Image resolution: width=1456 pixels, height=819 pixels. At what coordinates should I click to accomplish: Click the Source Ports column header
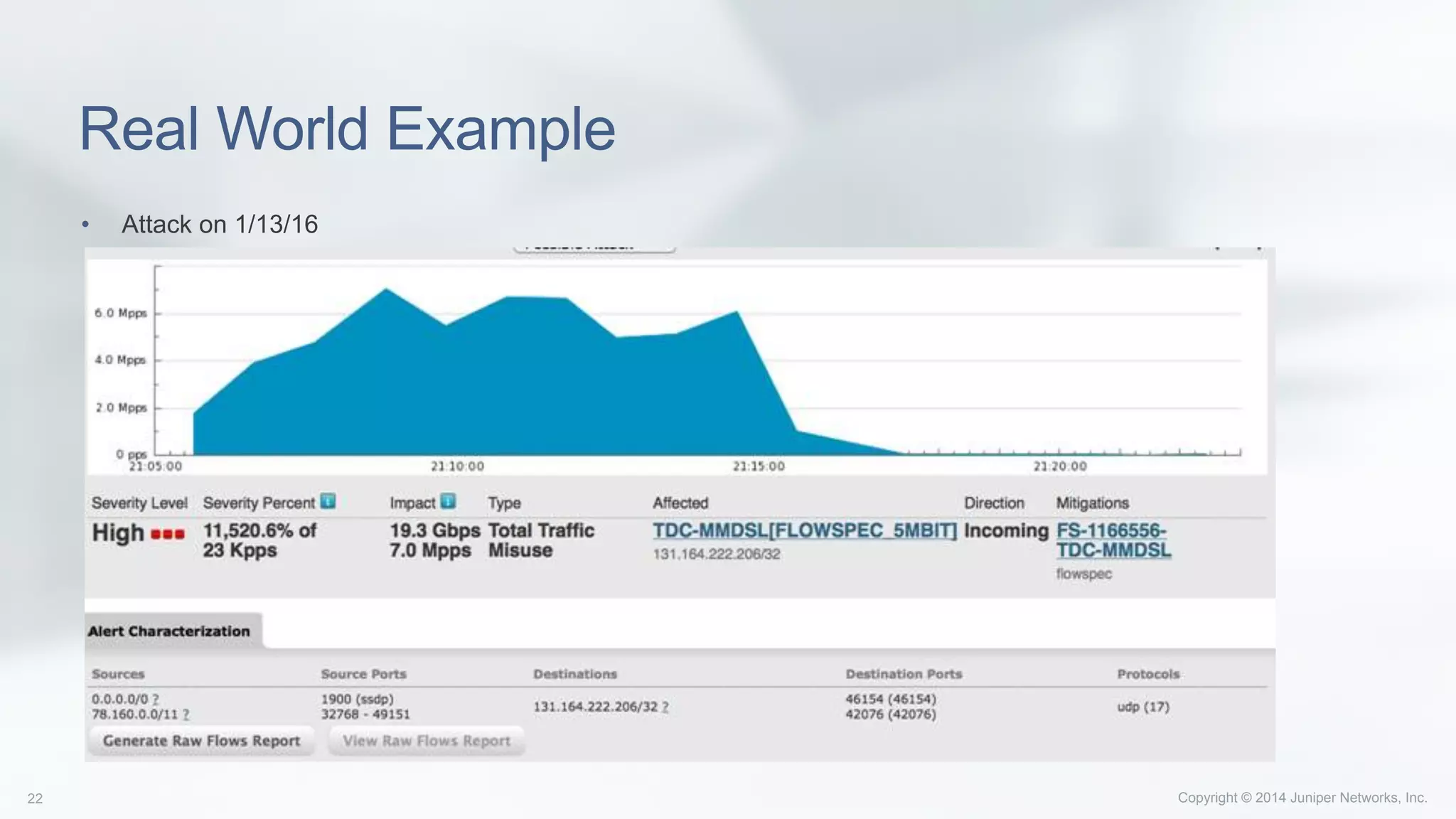(x=363, y=674)
